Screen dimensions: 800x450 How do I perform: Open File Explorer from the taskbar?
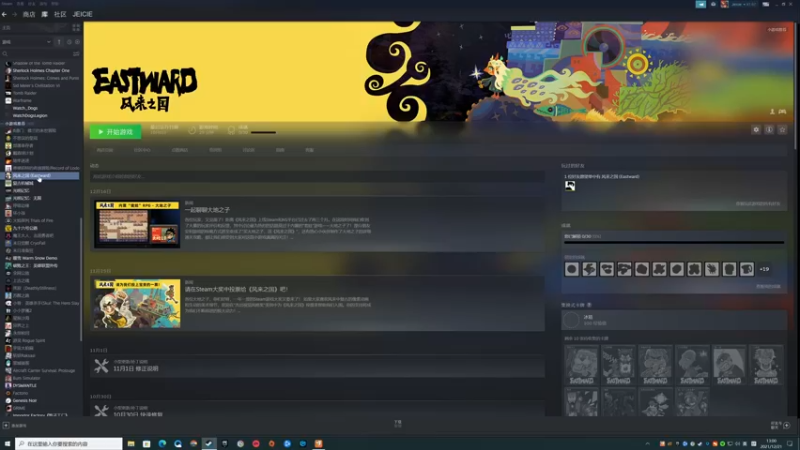131,444
